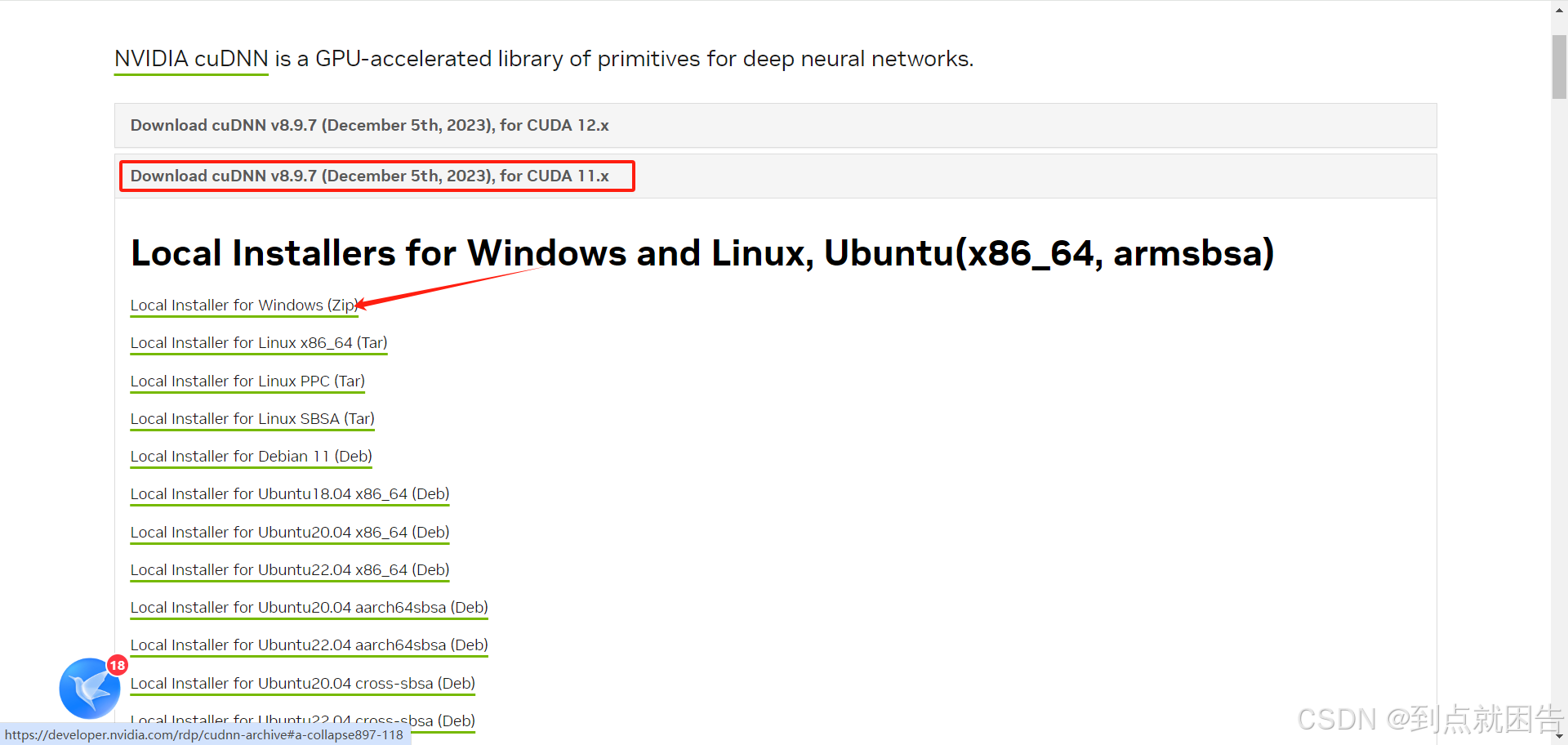Download Ubuntu22.04 x86_64 Deb installer
Screen dimensions: 1568x745
coord(290,570)
